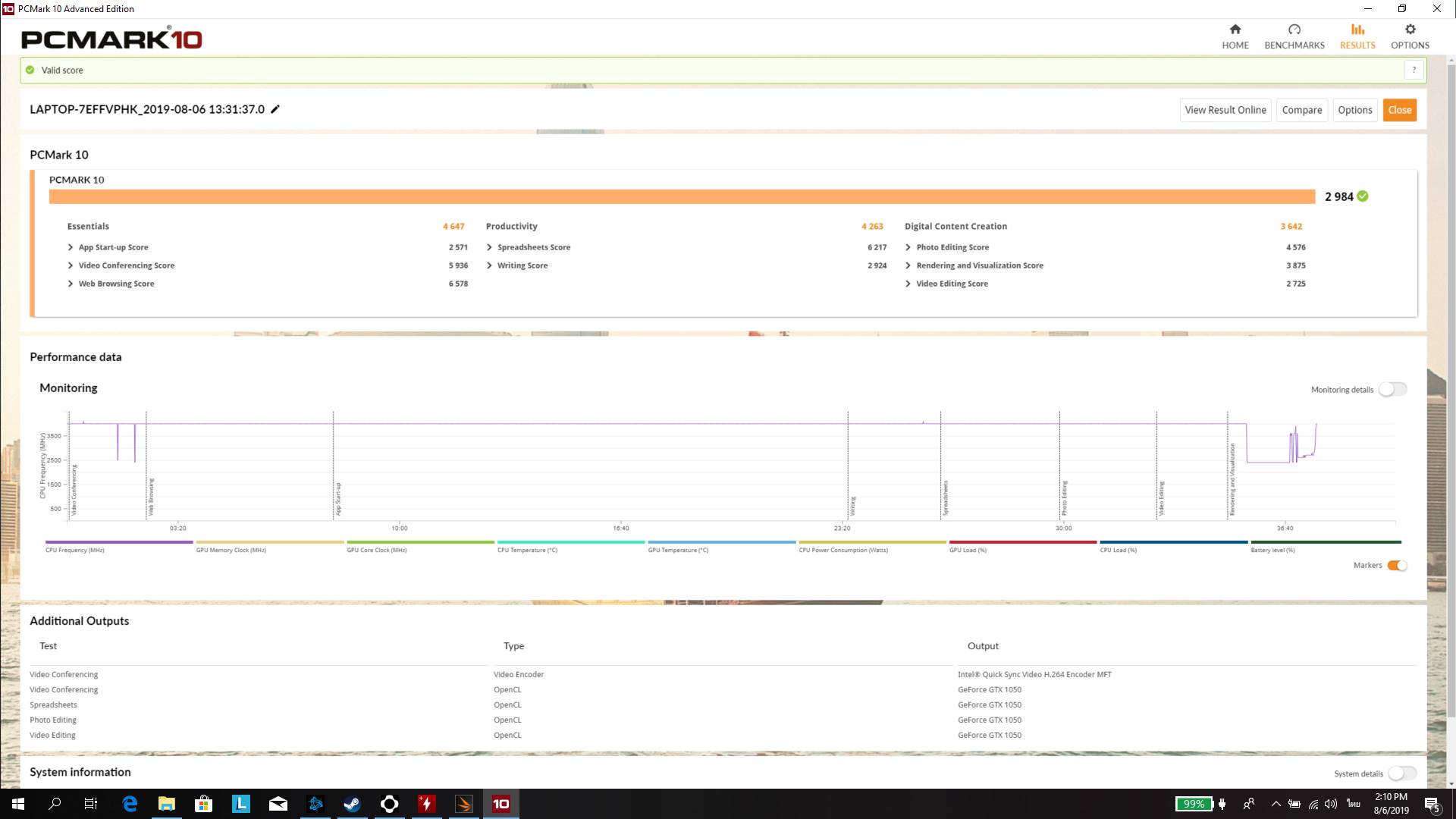Click the pencil icon to rename result
This screenshot has height=819, width=1456.
pos(275,109)
